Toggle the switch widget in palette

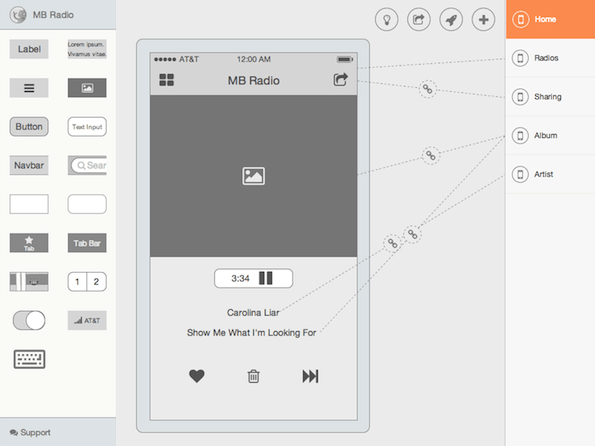pos(29,320)
